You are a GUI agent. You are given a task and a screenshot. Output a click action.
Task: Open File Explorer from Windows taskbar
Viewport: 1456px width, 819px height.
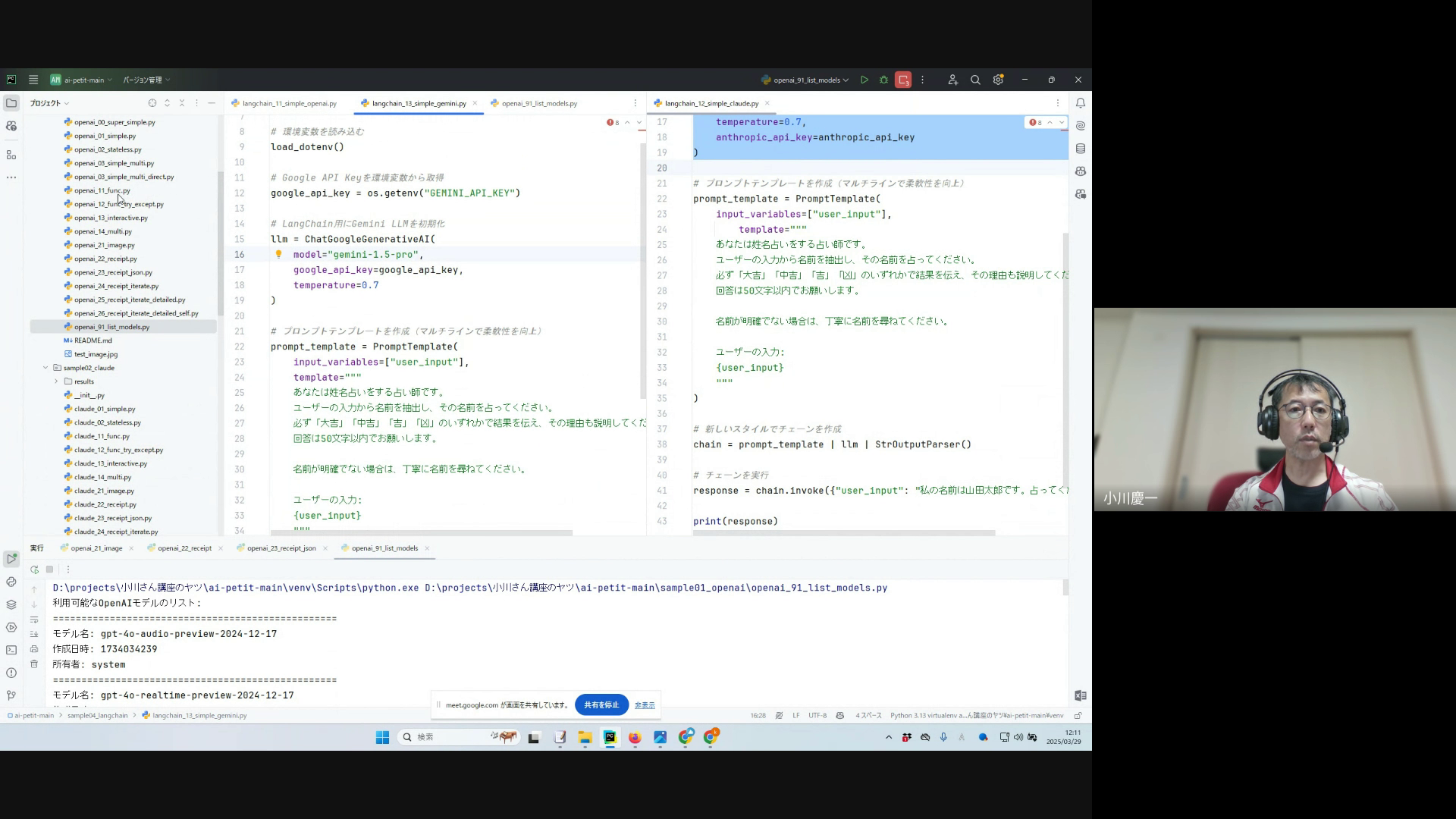pyautogui.click(x=585, y=737)
